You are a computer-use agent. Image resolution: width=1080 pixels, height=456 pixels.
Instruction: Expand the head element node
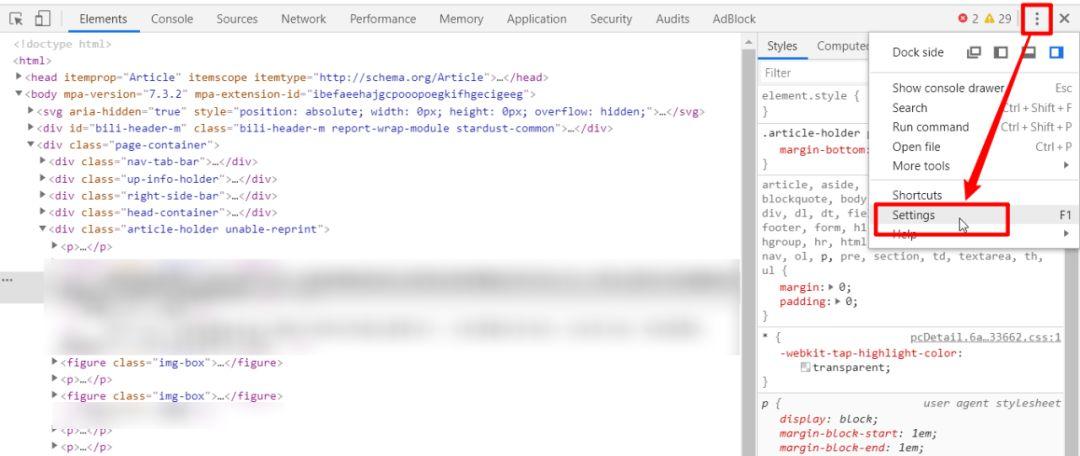coord(19,77)
